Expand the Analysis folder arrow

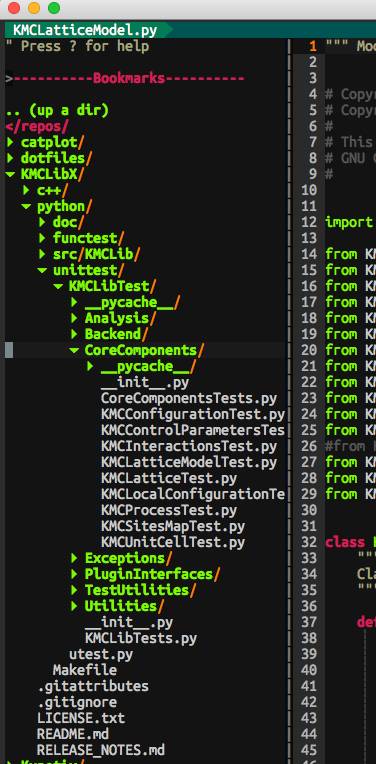tap(75, 319)
